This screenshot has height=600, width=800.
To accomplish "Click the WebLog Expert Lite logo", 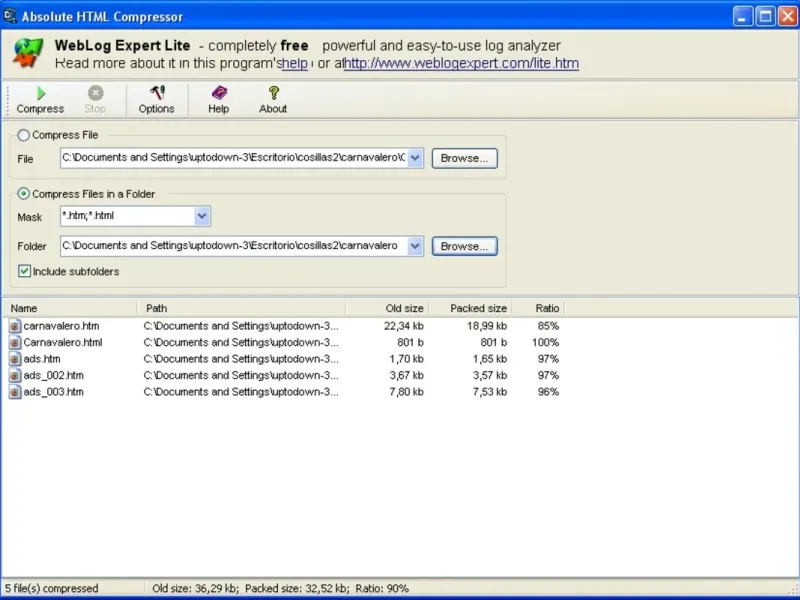I will (28, 53).
